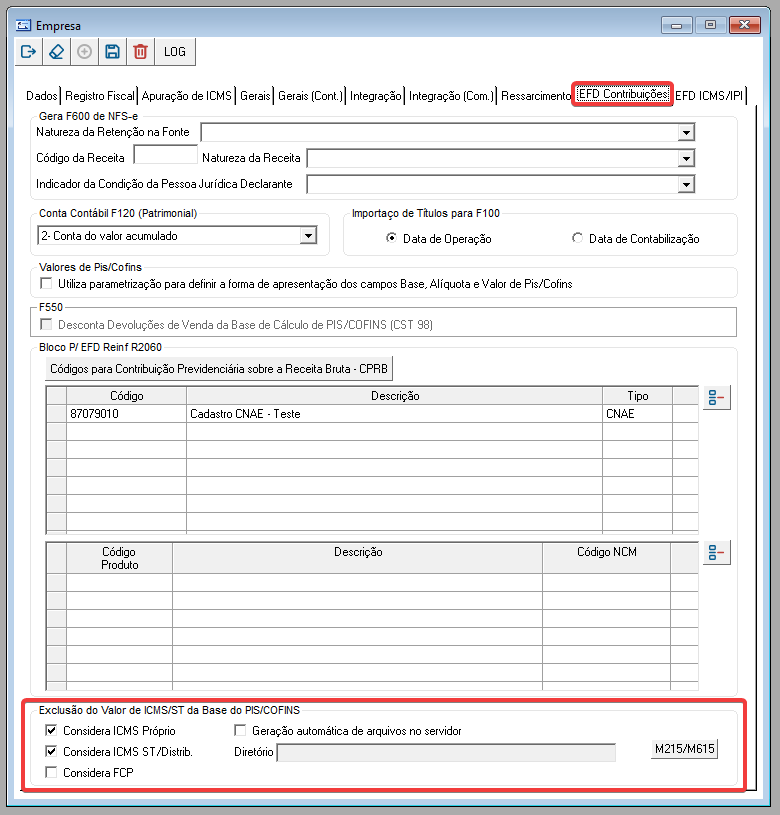
Task: Select Cadastro CNAE - Teste cell
Action: (x=394, y=414)
